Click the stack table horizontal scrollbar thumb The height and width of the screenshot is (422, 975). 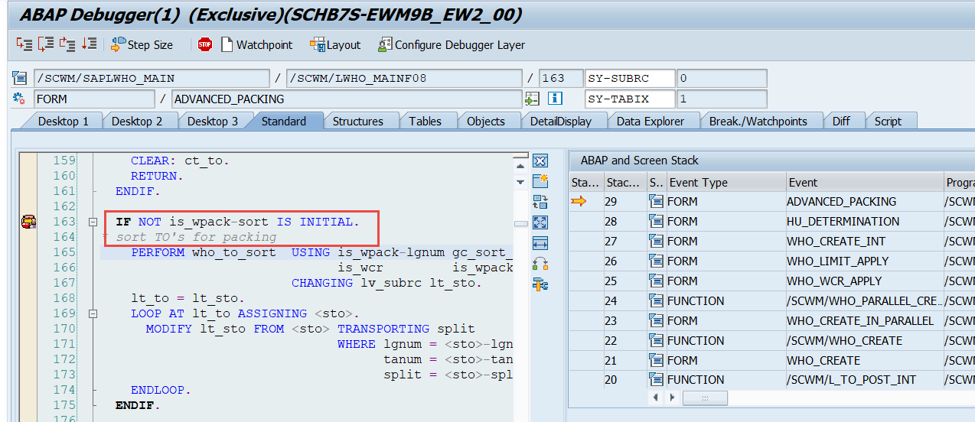tap(705, 397)
